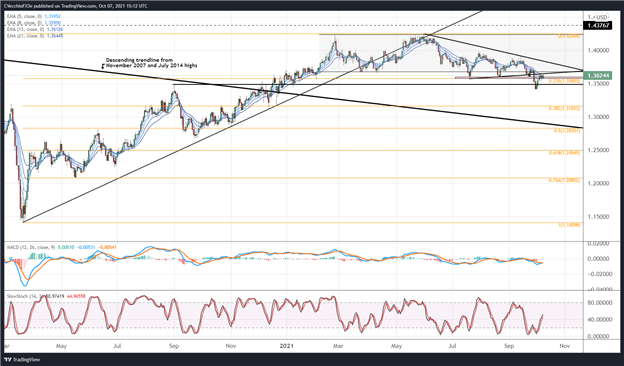Click the 80.00000 level on the SlowStoch scale
The image size is (624, 366).
point(601,303)
